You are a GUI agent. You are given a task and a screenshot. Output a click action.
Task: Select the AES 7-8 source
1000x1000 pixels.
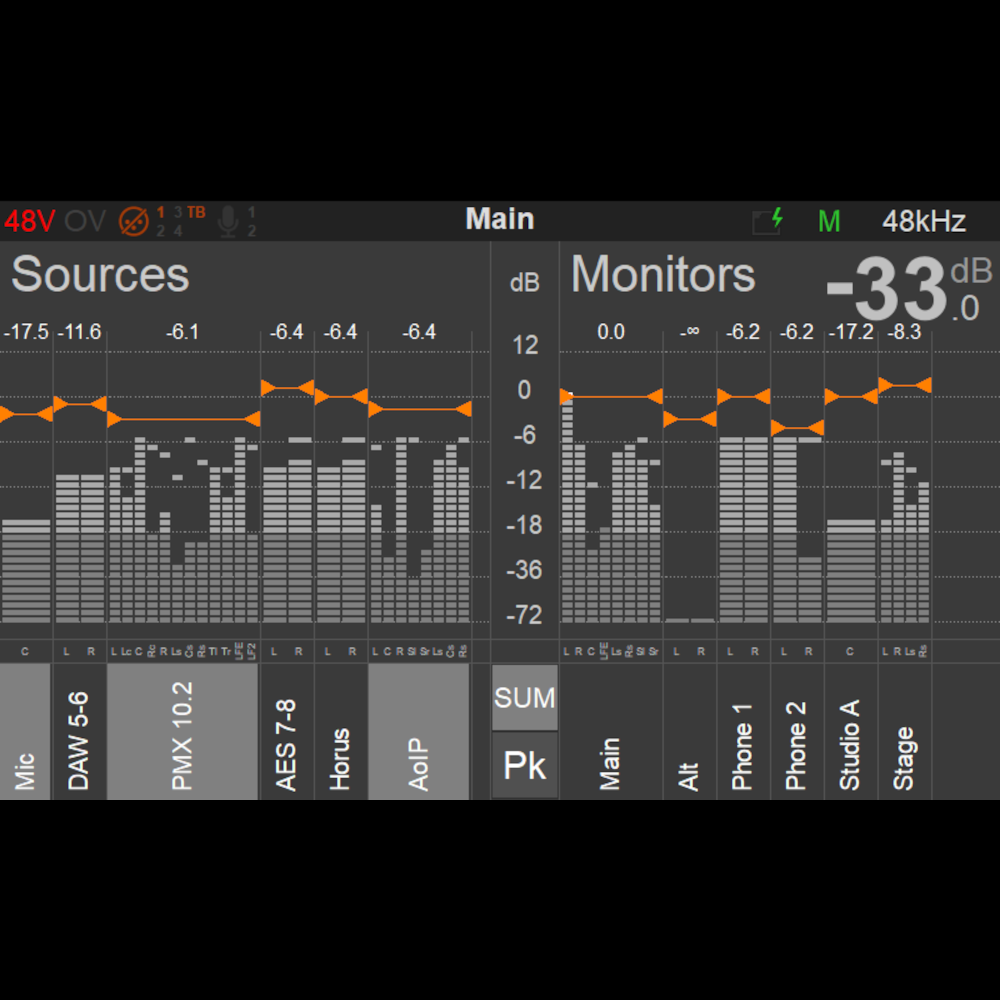point(286,731)
